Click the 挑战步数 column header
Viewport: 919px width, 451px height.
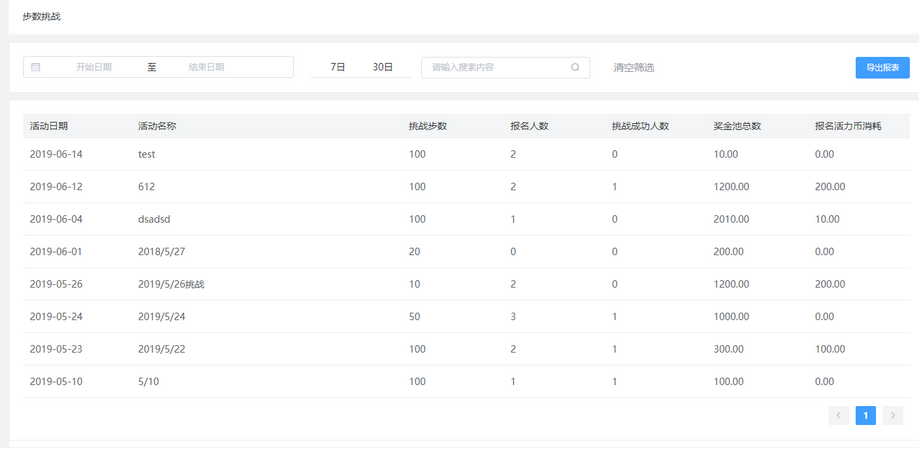[427, 126]
